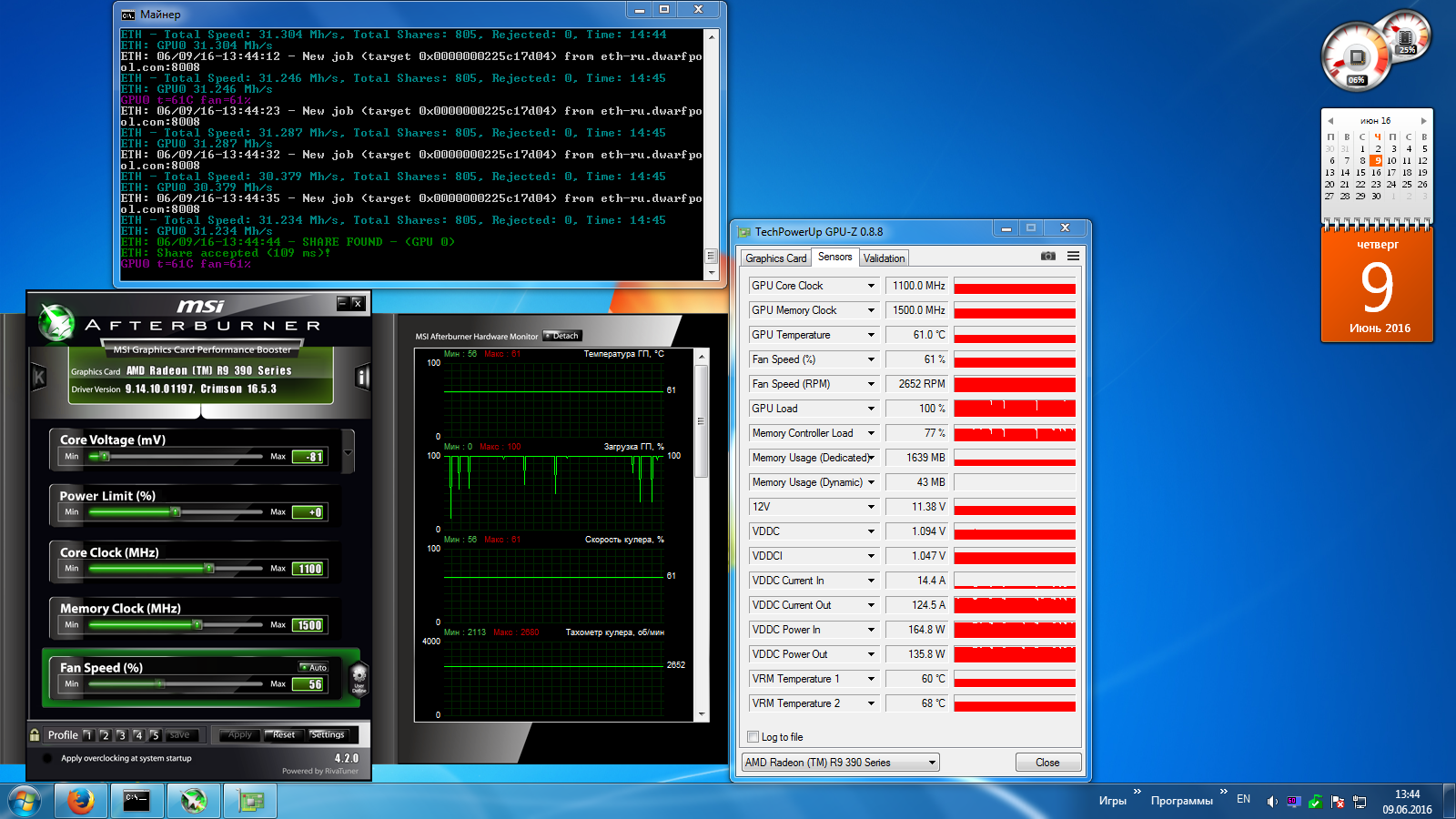
Task: Open the Windows Start orb
Action: click(x=25, y=802)
